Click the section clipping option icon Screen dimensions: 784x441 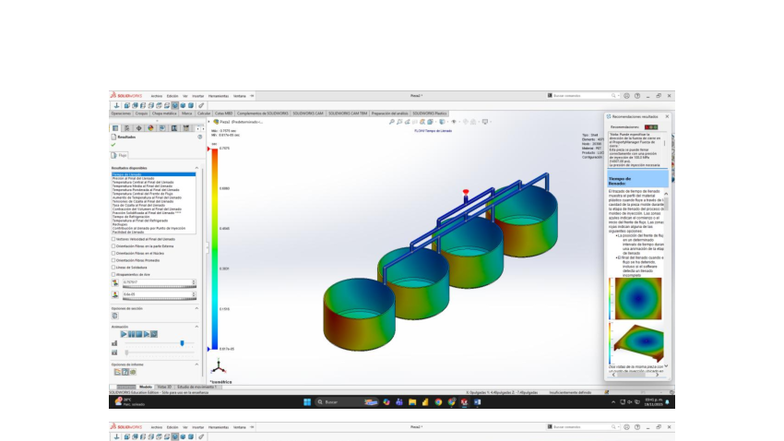pyautogui.click(x=115, y=316)
